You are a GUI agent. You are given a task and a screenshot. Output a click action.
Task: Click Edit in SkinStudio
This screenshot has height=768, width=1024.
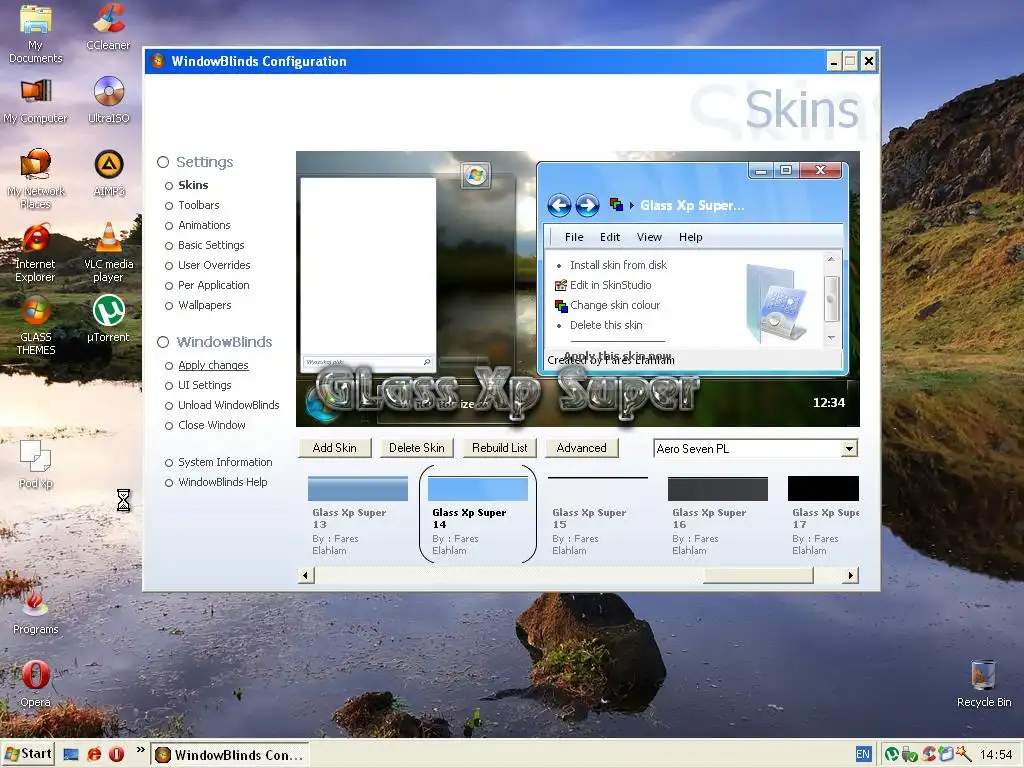(610, 285)
